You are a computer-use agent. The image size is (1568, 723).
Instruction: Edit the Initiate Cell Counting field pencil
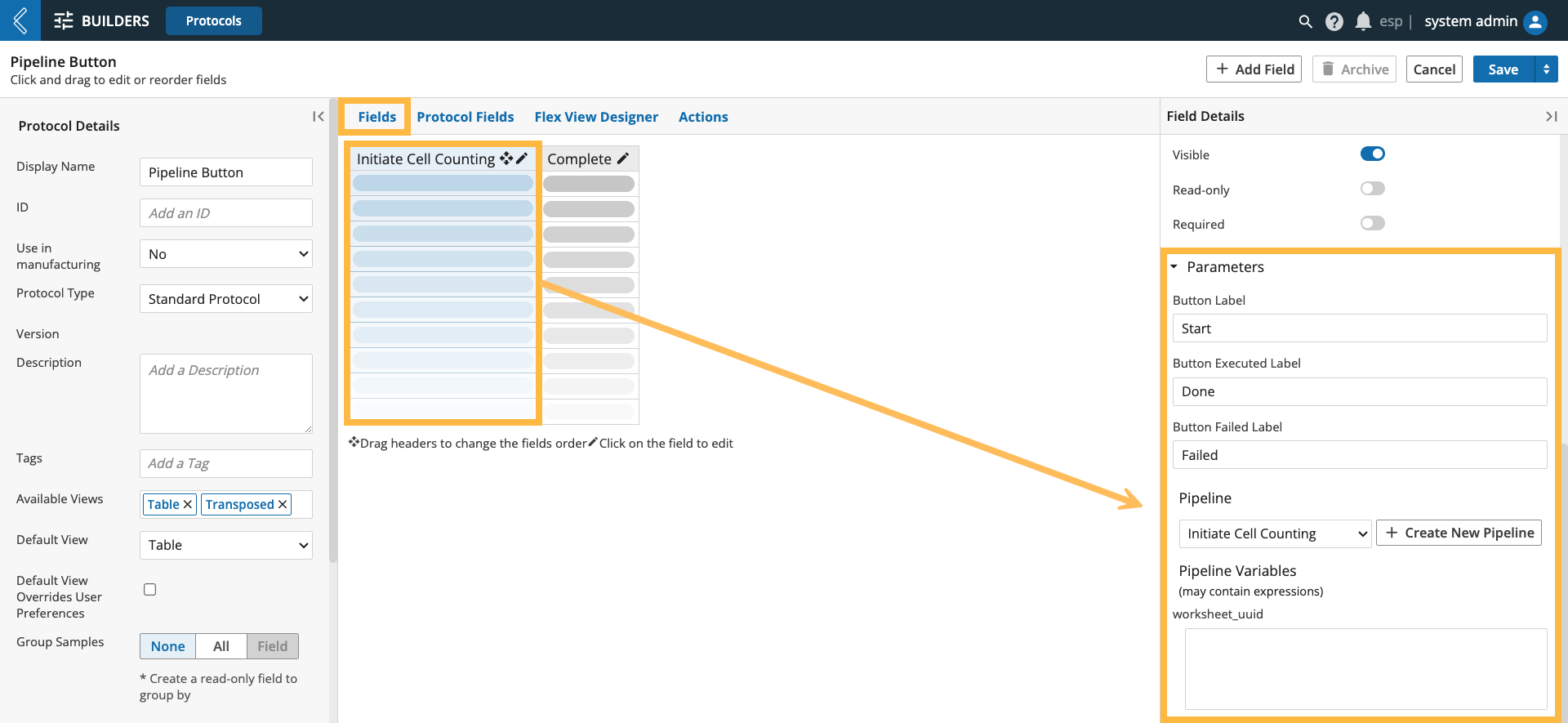click(x=522, y=158)
